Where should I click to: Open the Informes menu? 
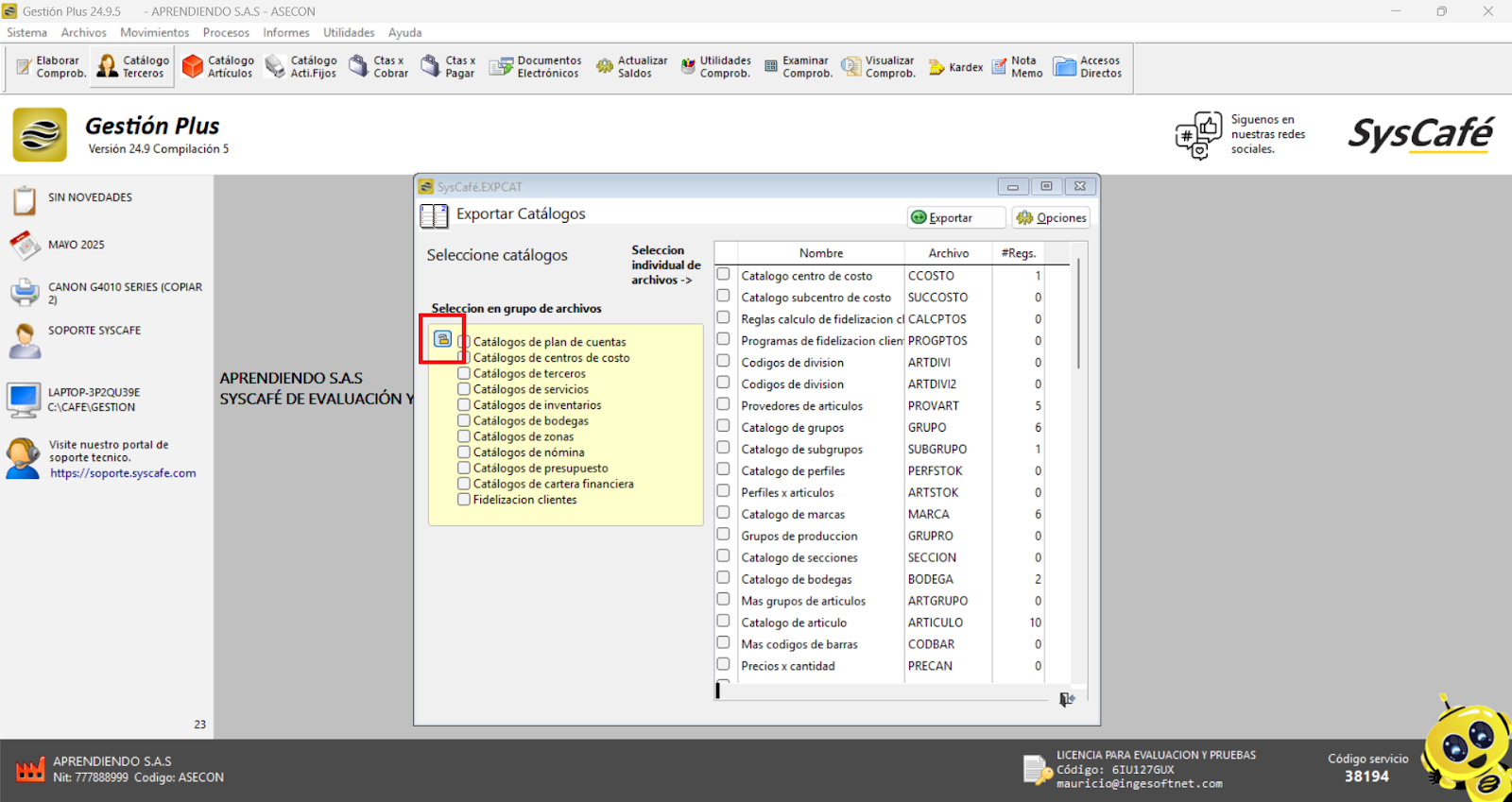coord(285,32)
